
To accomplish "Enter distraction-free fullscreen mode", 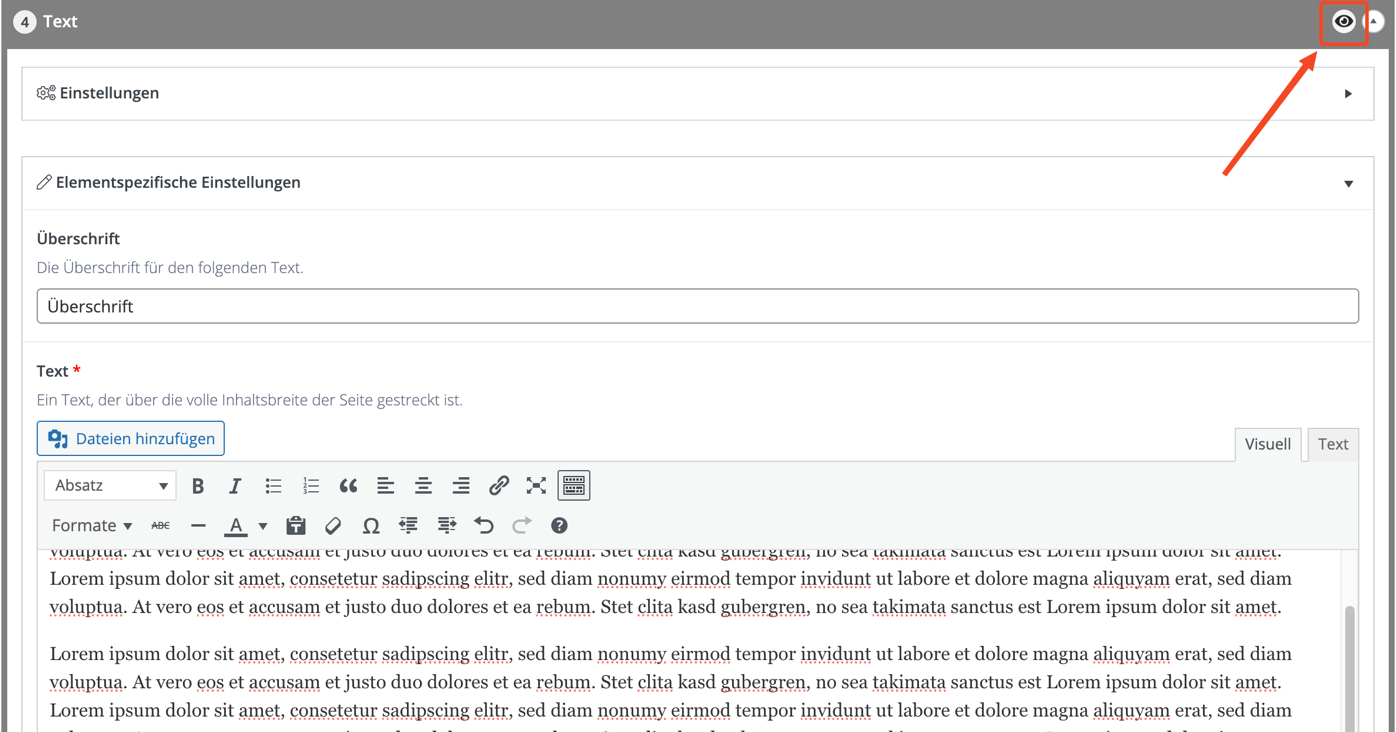I will (536, 486).
